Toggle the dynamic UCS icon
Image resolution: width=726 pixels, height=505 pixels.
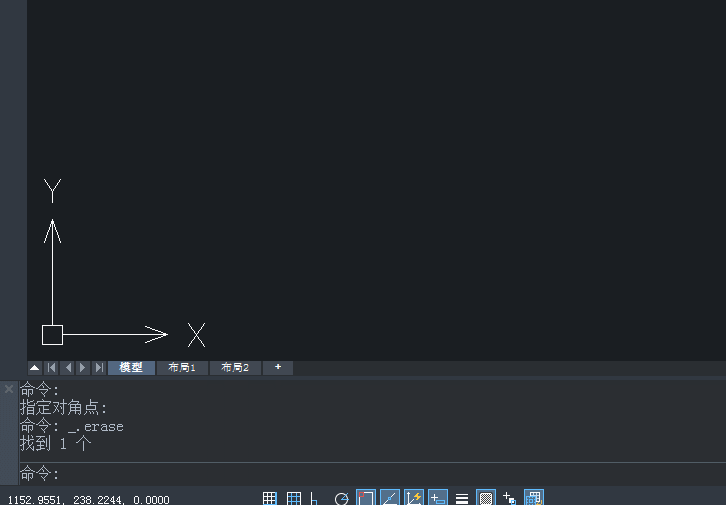click(414, 498)
